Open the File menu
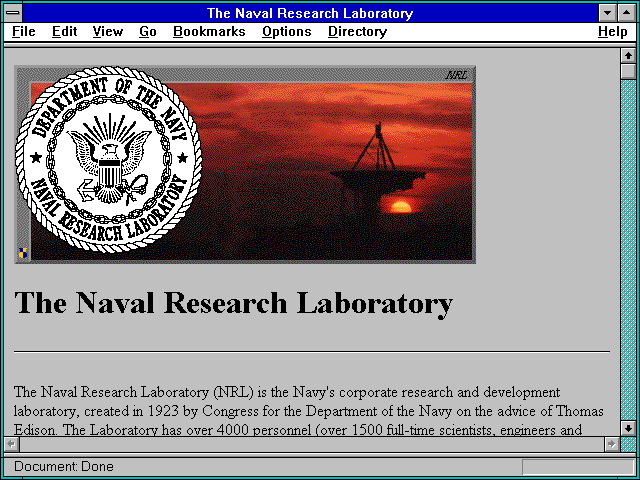The width and height of the screenshot is (640, 480). [x=24, y=32]
